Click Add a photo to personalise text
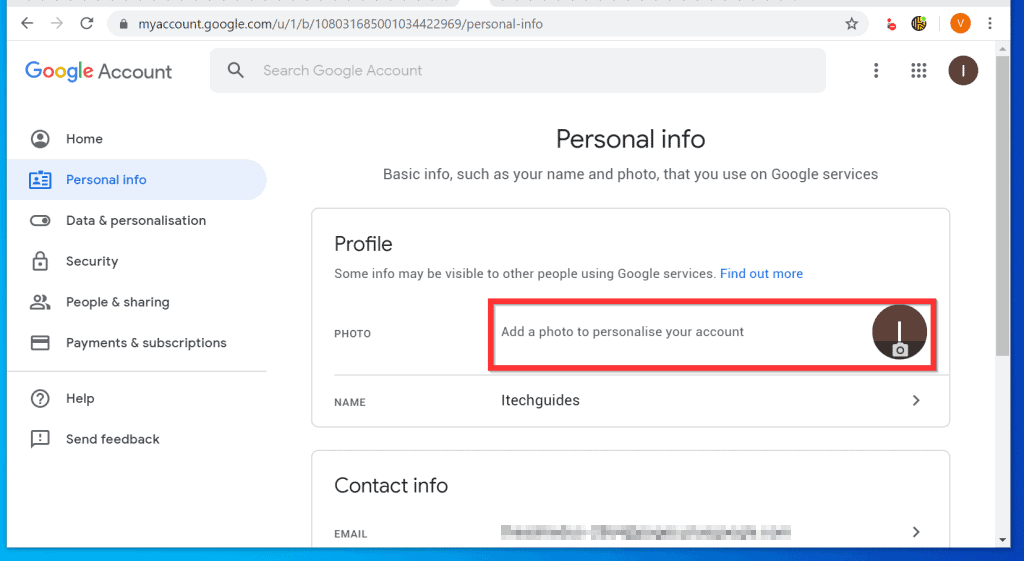The image size is (1024, 561). pos(622,332)
